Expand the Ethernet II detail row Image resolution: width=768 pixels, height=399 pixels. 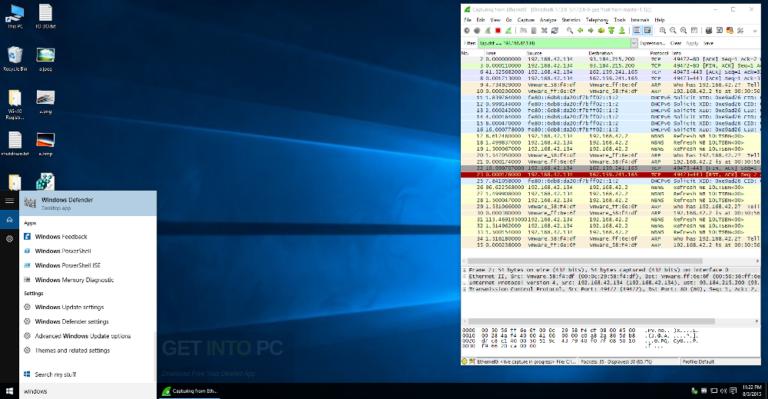coord(464,277)
